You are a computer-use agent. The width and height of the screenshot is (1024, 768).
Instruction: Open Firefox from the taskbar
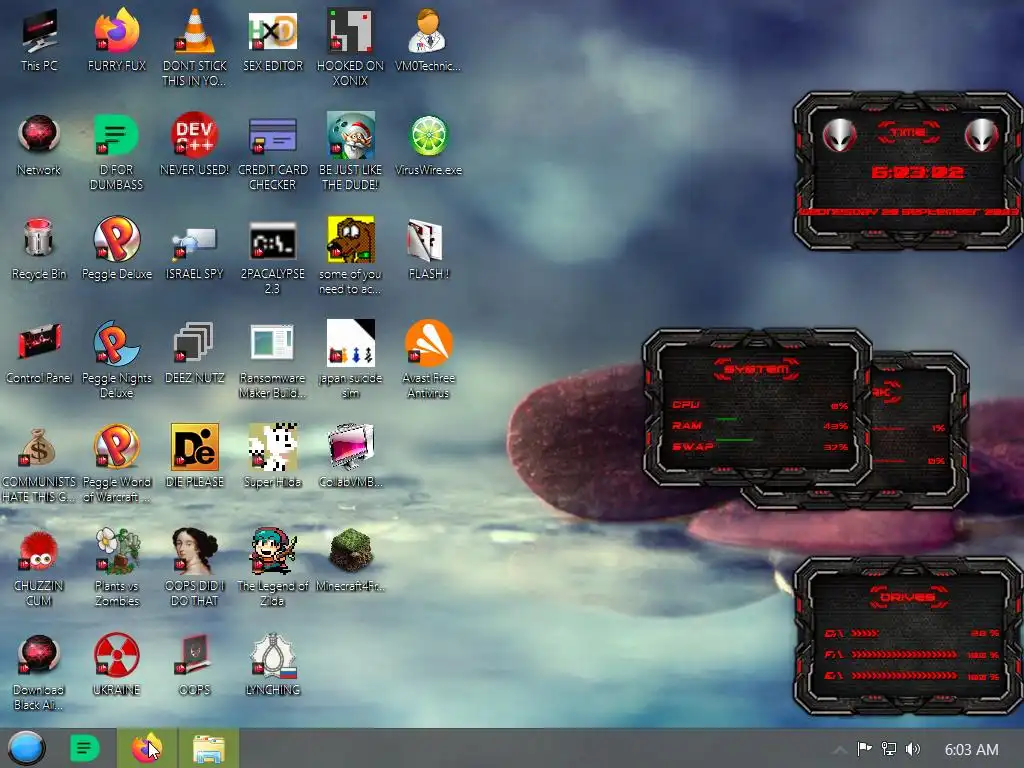click(x=146, y=748)
